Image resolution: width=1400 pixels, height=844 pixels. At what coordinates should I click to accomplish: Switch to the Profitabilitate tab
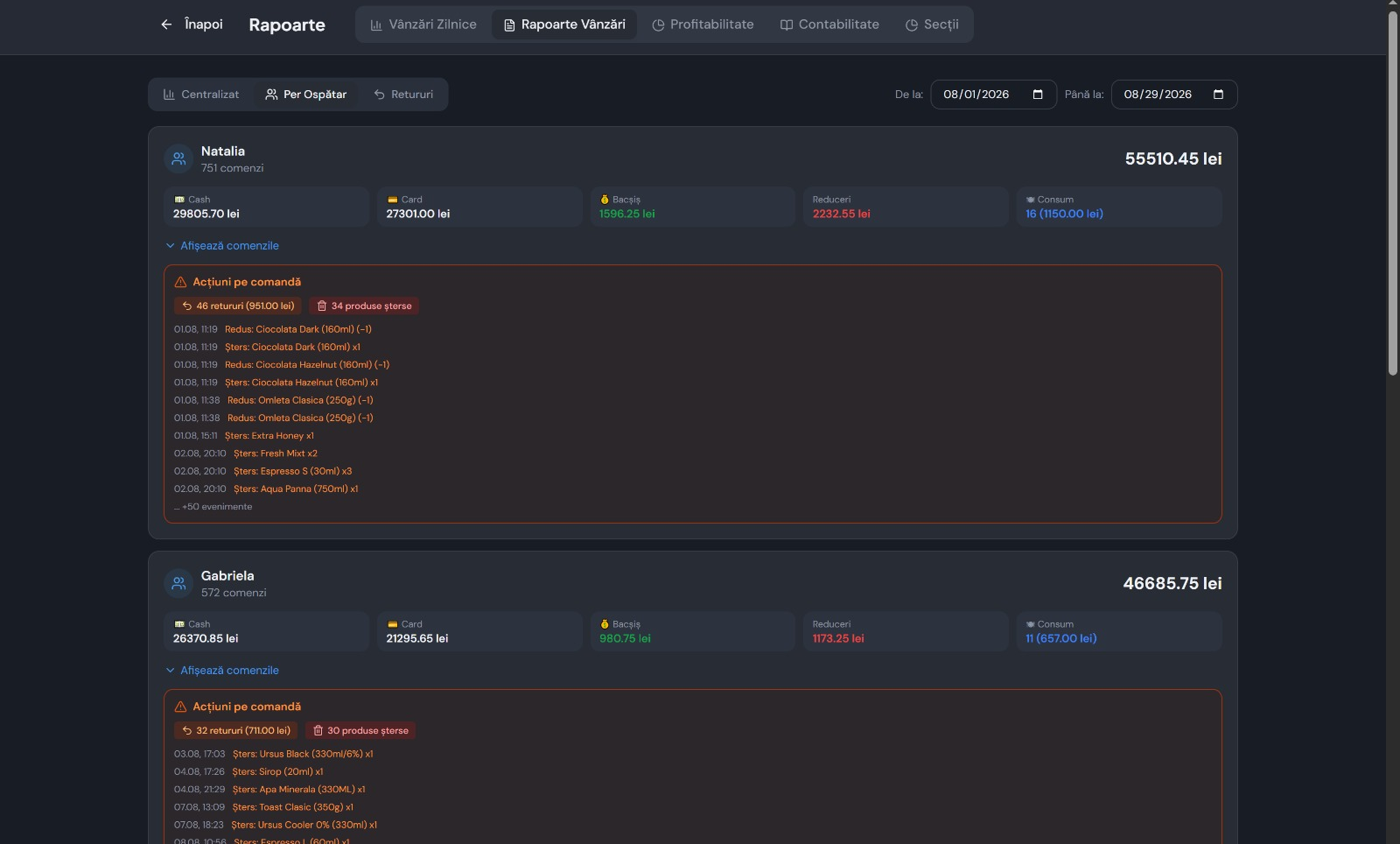tap(703, 25)
